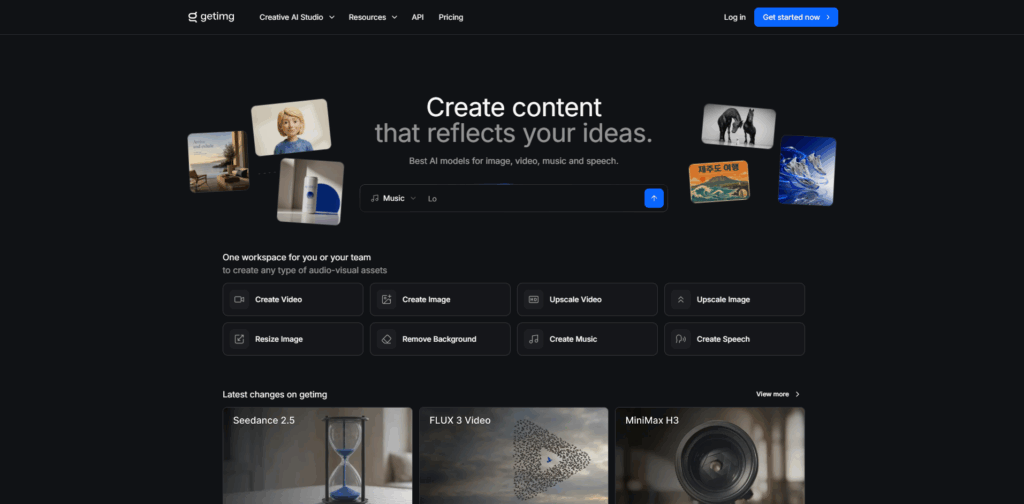
Task: Click the Upscale Video icon
Action: [534, 300]
